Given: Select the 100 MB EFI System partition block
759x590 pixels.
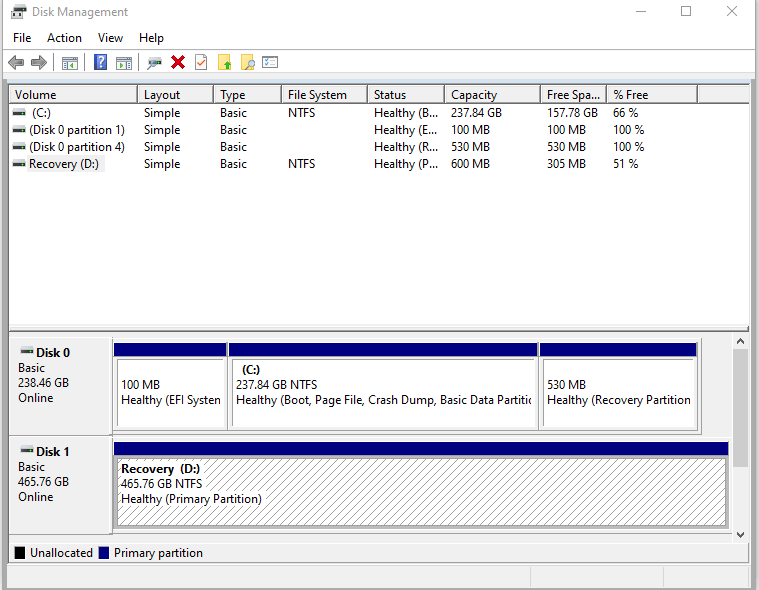Looking at the screenshot, I should click(170, 386).
